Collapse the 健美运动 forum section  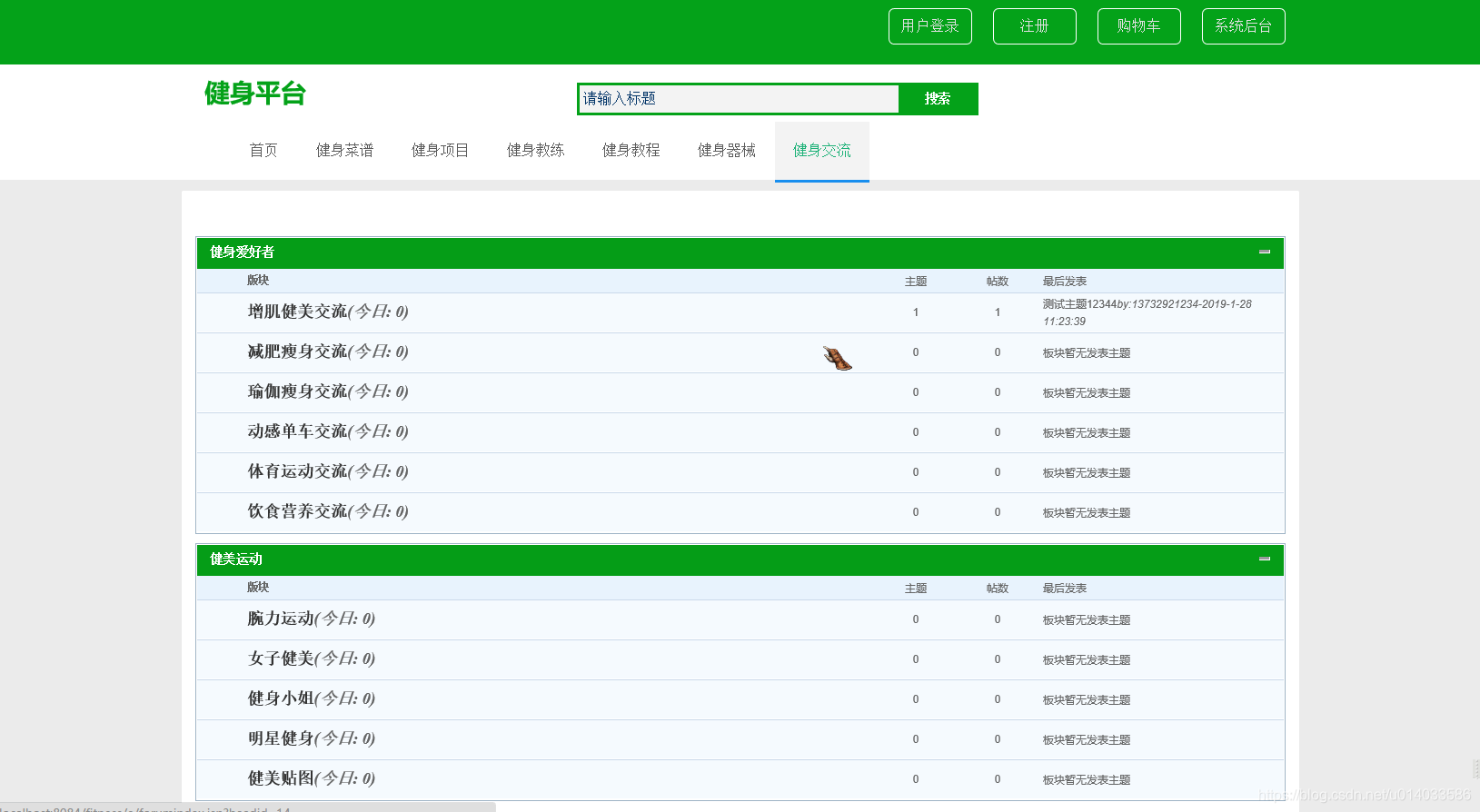(1264, 559)
